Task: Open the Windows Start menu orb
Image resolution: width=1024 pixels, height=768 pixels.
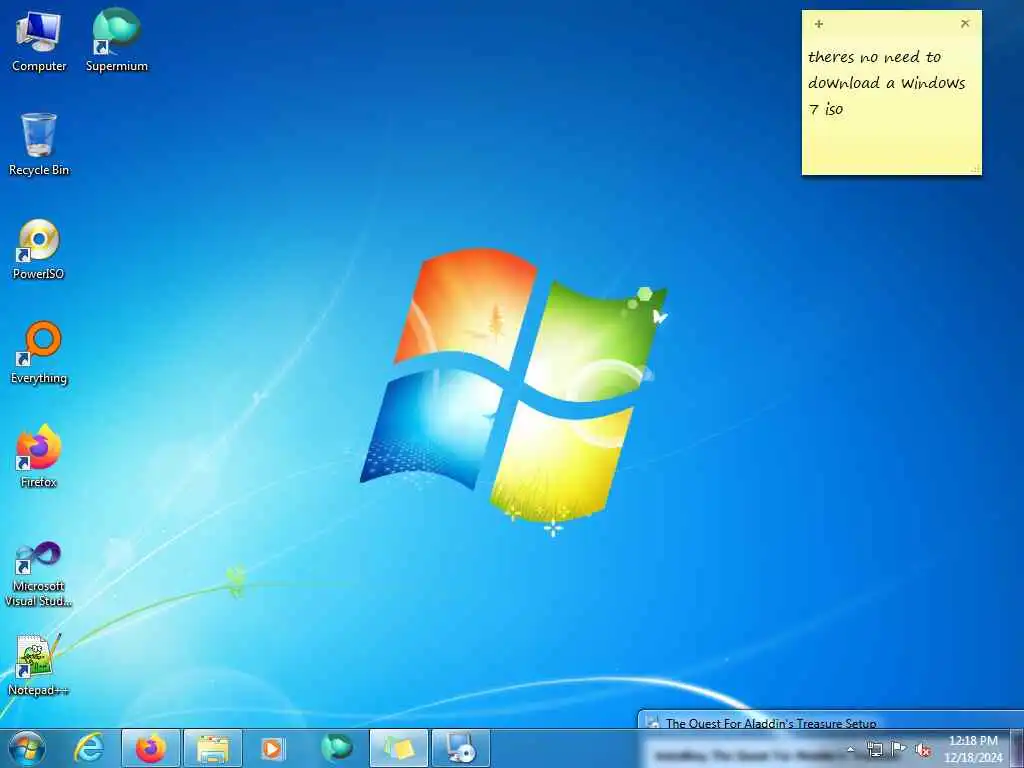Action: coord(27,748)
